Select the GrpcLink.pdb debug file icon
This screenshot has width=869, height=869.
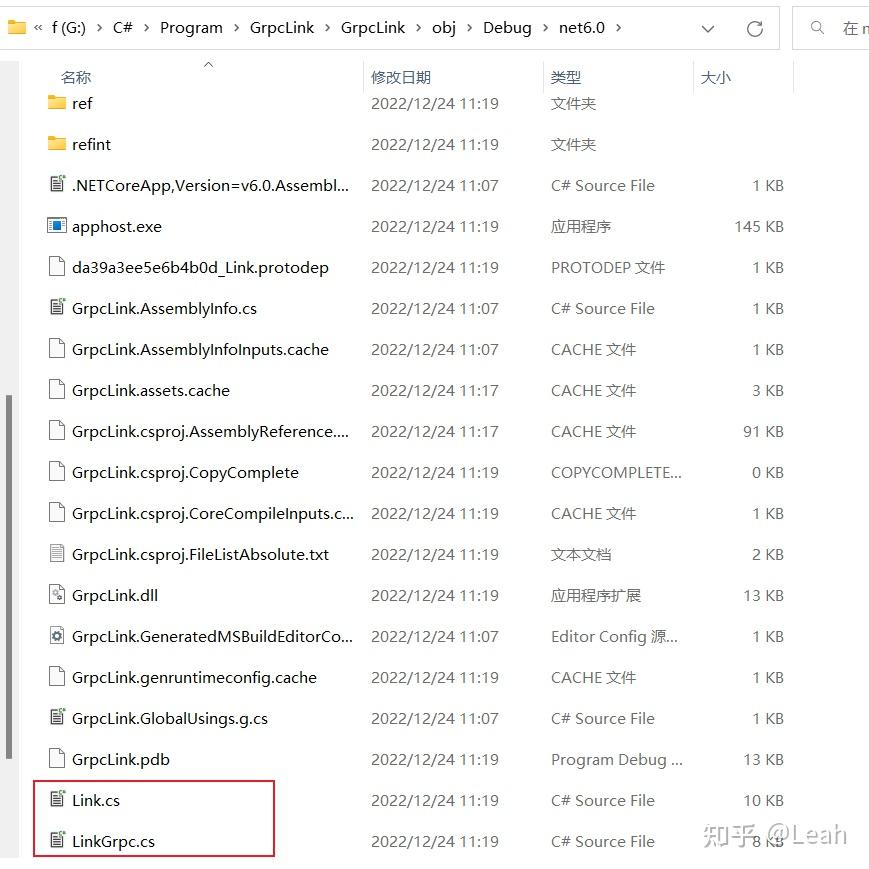tap(57, 759)
